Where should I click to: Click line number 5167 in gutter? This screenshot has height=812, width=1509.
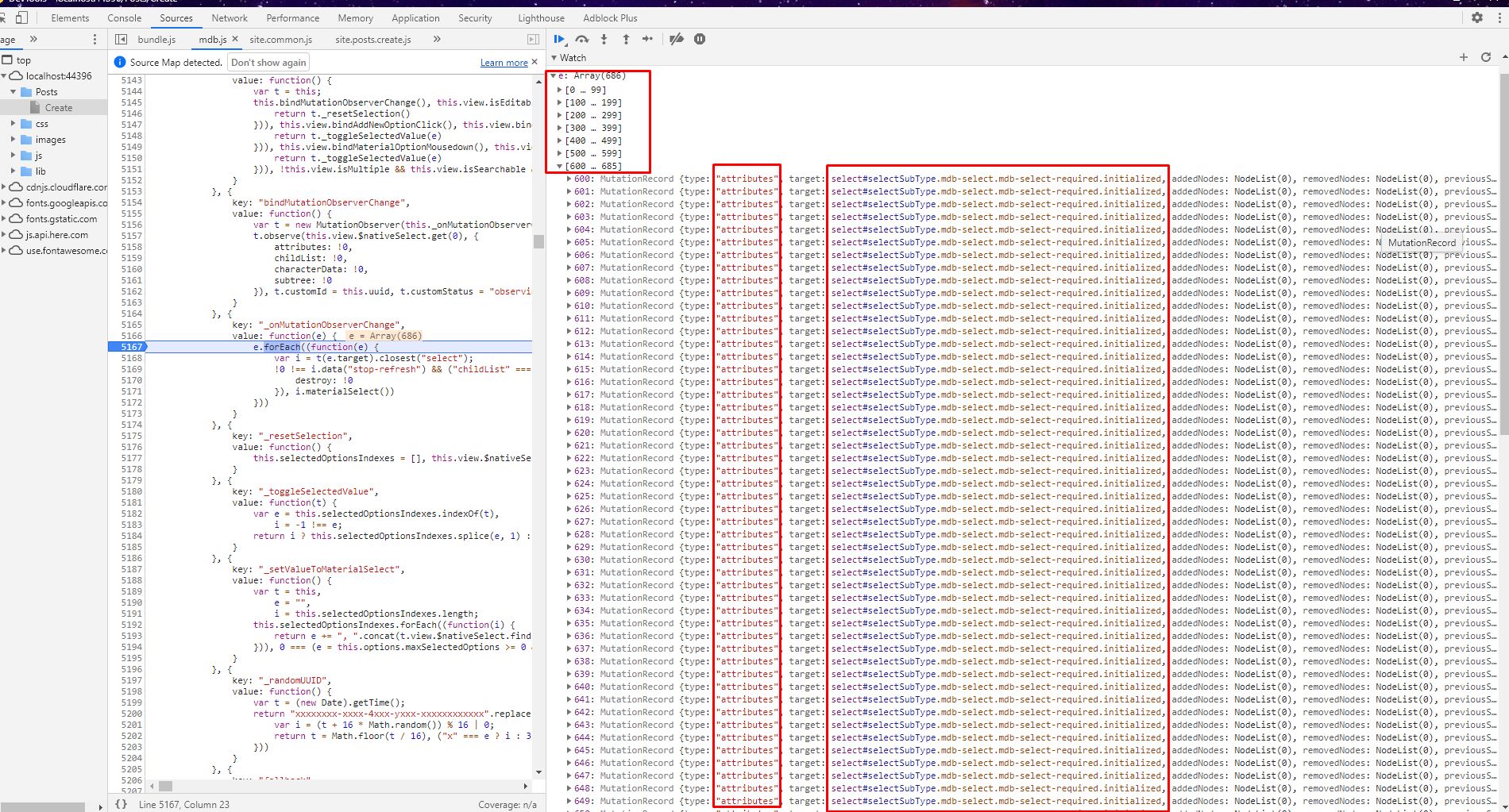coord(131,347)
